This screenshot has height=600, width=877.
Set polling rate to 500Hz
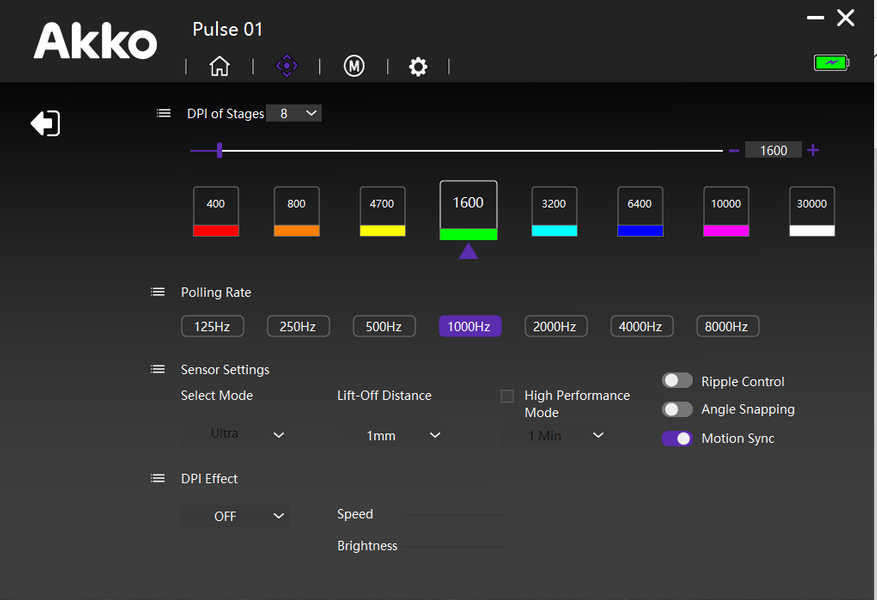[383, 326]
